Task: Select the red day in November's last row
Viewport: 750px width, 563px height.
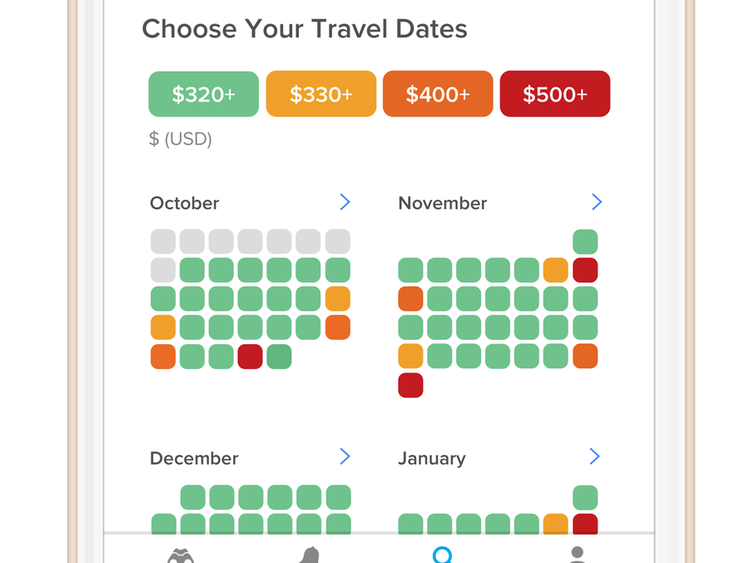Action: pyautogui.click(x=411, y=385)
